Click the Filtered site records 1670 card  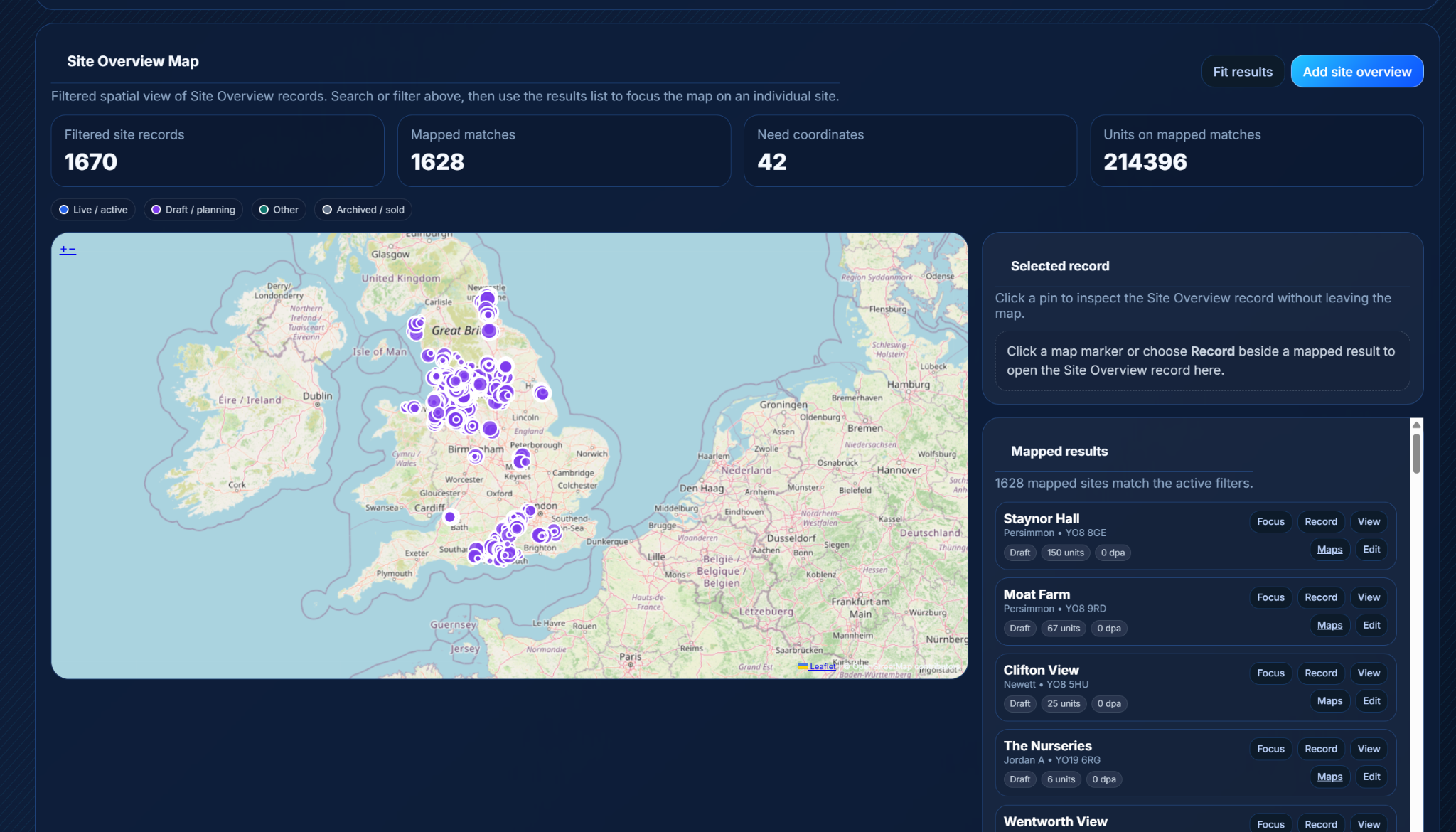(218, 151)
